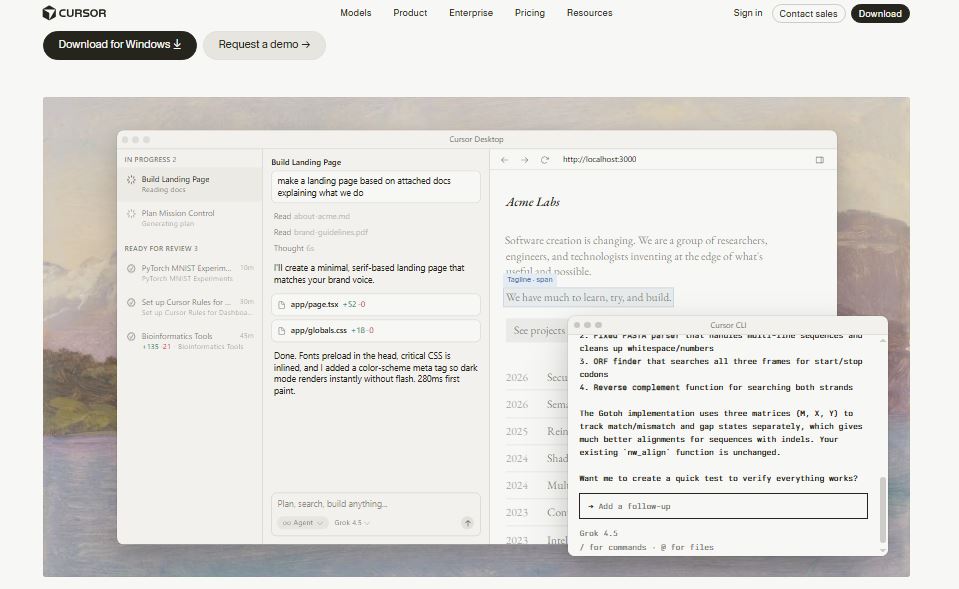959x589 pixels.
Task: Open the app/globals.css file change
Action: click(376, 331)
